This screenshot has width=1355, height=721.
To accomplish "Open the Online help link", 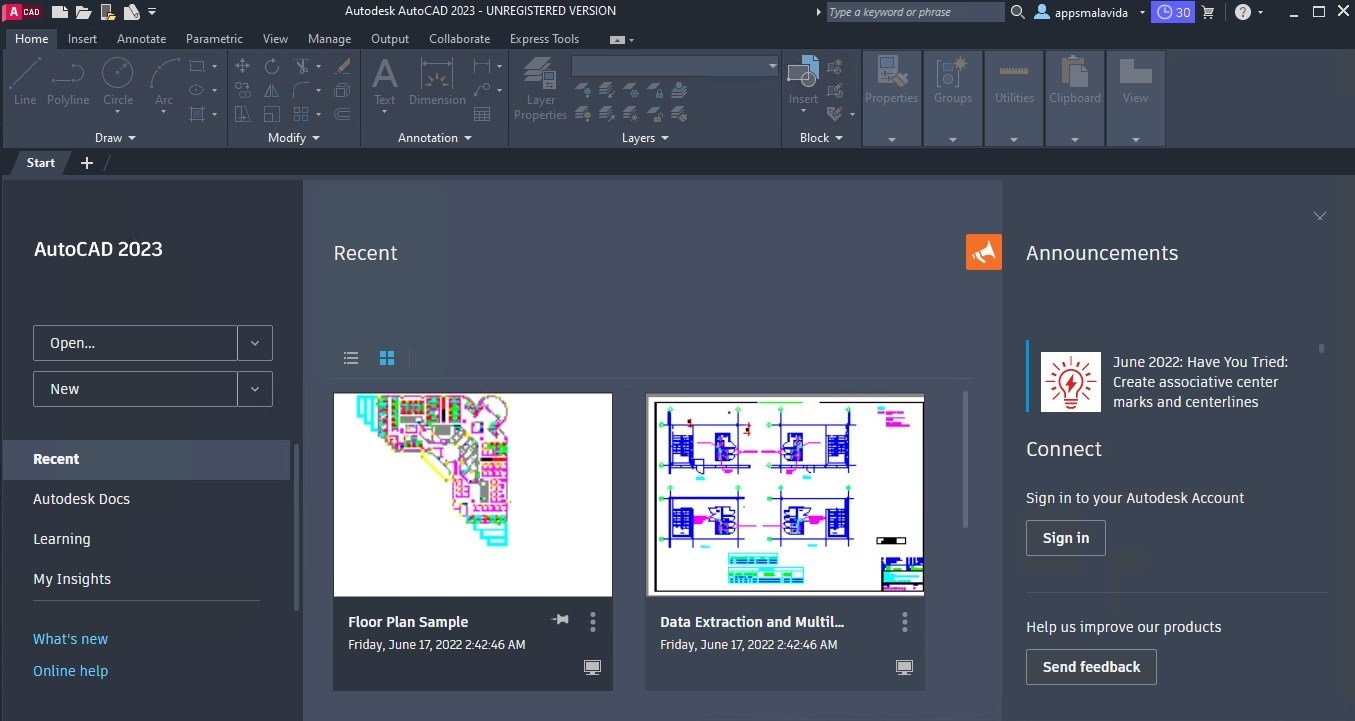I will coord(70,671).
